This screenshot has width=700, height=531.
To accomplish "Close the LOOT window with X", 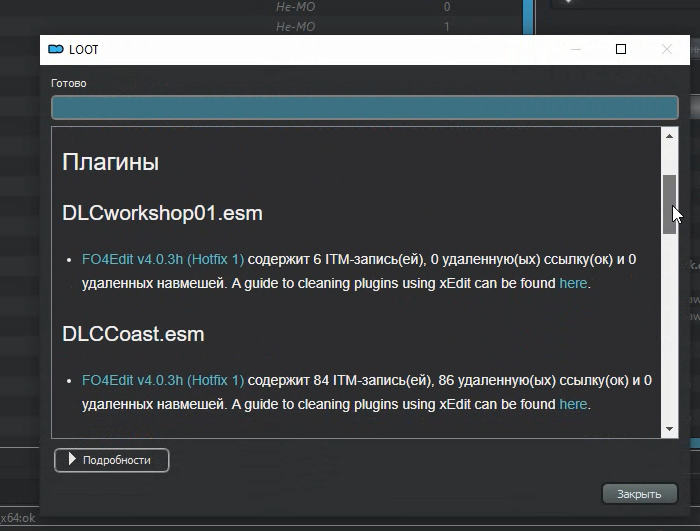I will pos(667,49).
